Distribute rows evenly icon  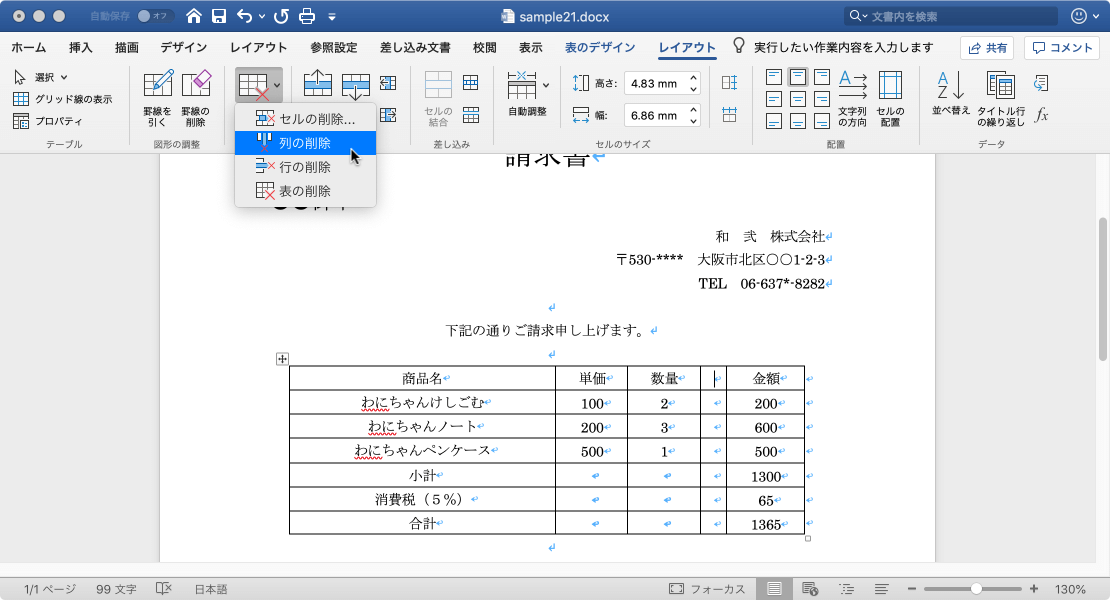[729, 83]
